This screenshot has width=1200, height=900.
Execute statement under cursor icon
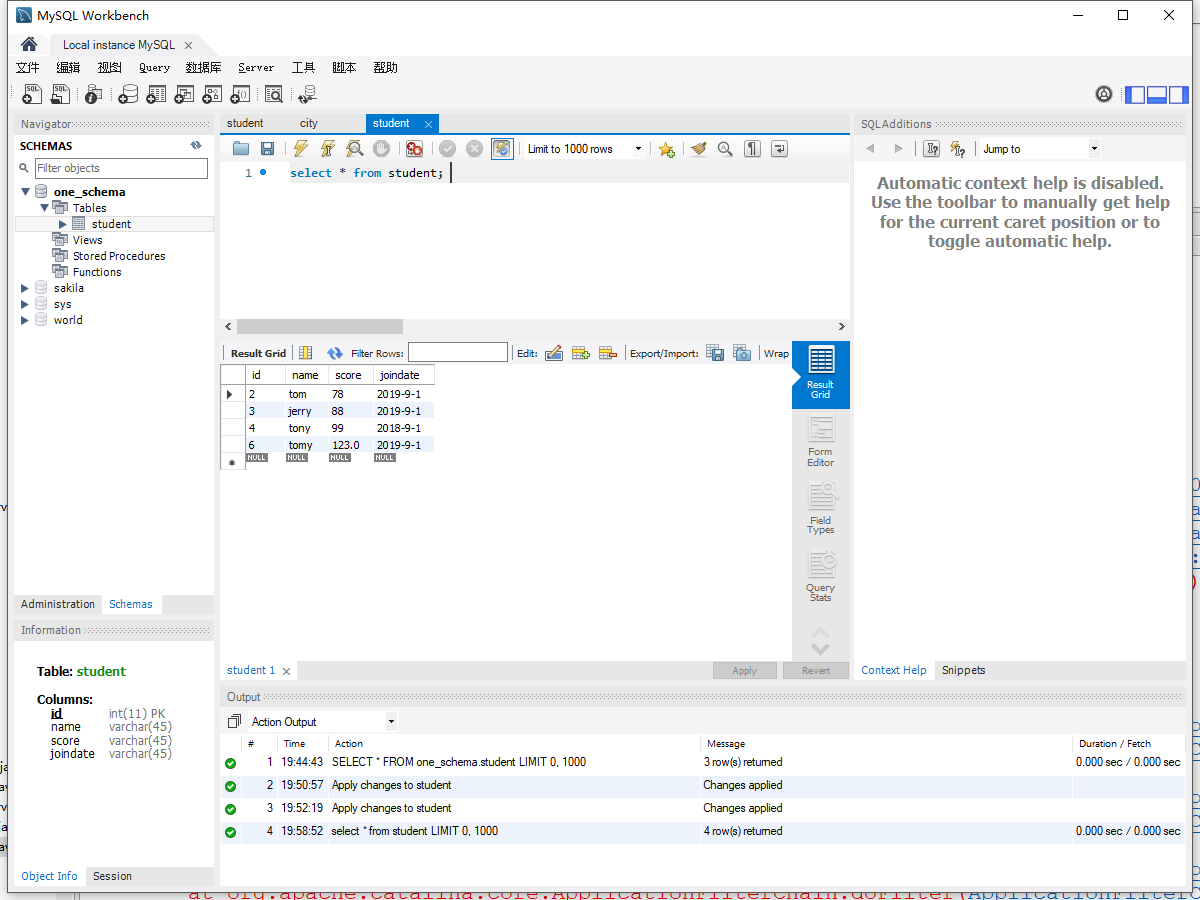[x=327, y=149]
